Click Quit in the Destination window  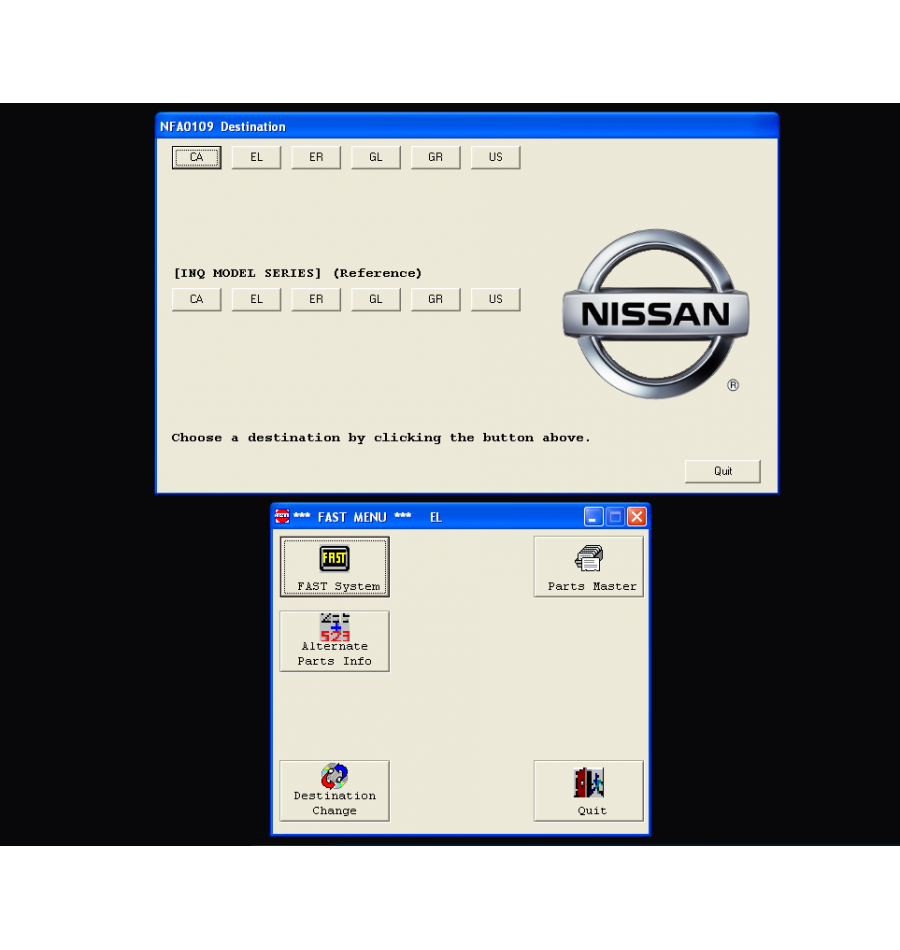tap(722, 471)
